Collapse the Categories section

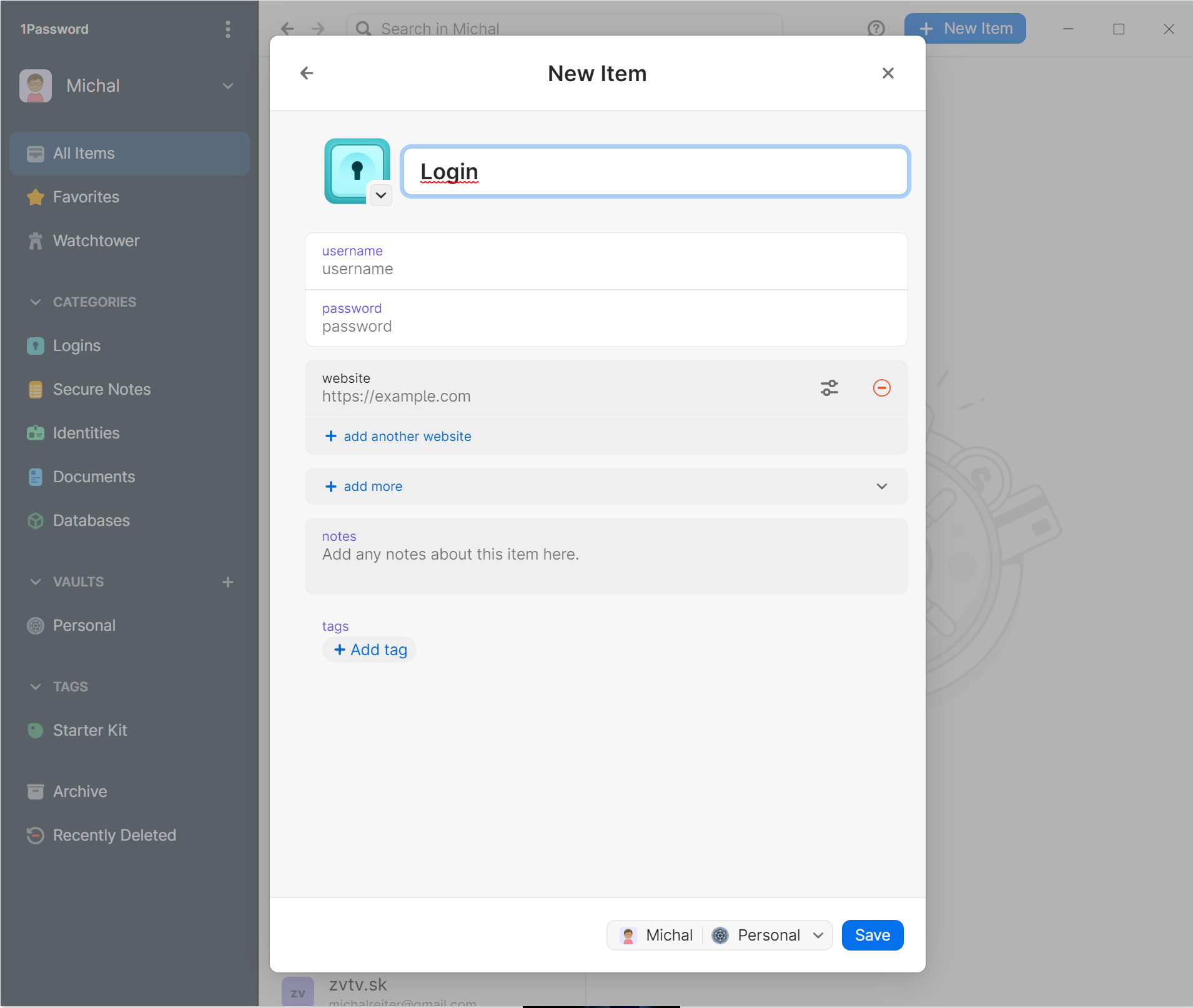click(x=36, y=302)
